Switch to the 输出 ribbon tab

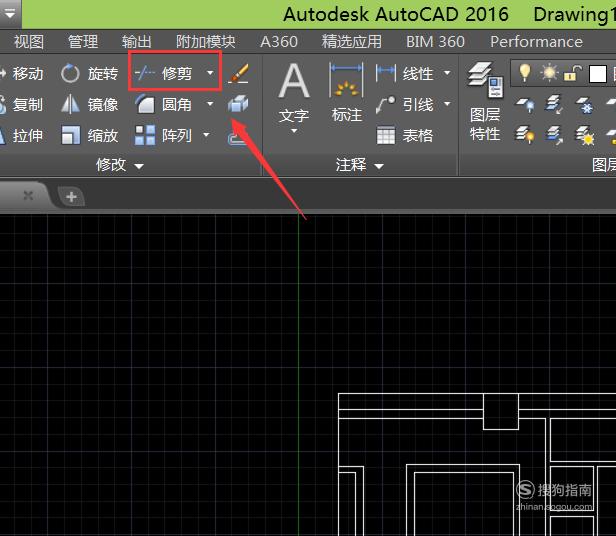point(137,41)
